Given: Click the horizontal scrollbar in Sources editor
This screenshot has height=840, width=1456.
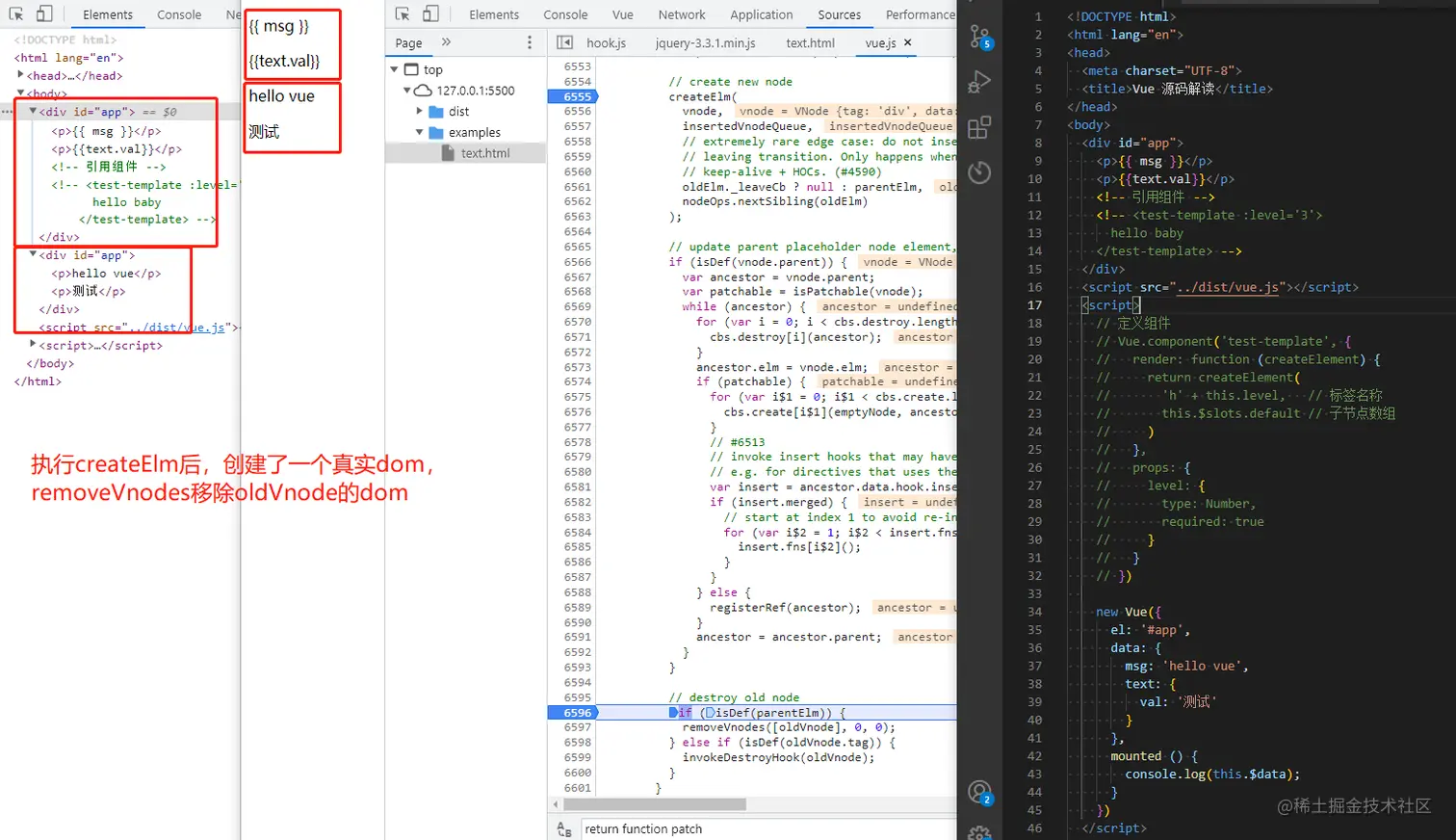Looking at the screenshot, I should 654,803.
